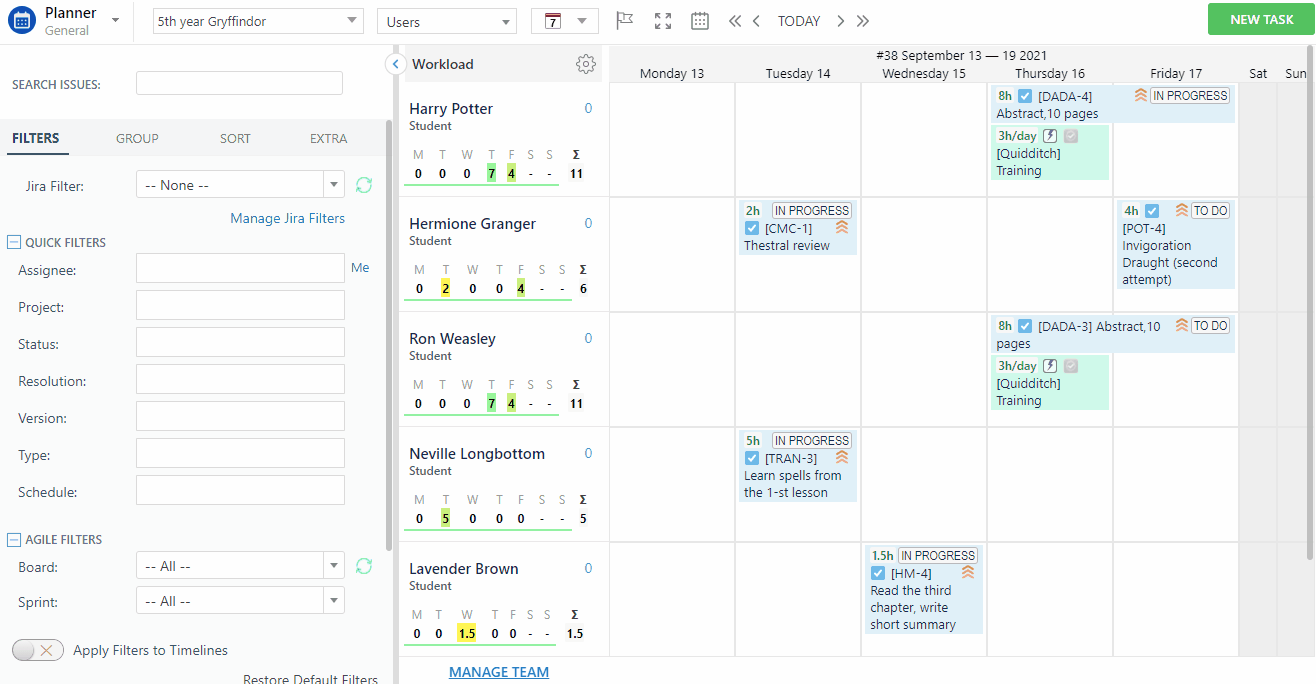The width and height of the screenshot is (1316, 684).
Task: Open the Users view dropdown
Action: (x=447, y=21)
